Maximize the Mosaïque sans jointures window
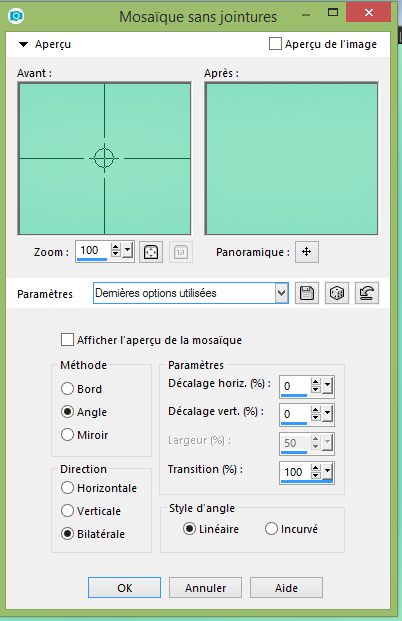The image size is (402, 621). 333,13
